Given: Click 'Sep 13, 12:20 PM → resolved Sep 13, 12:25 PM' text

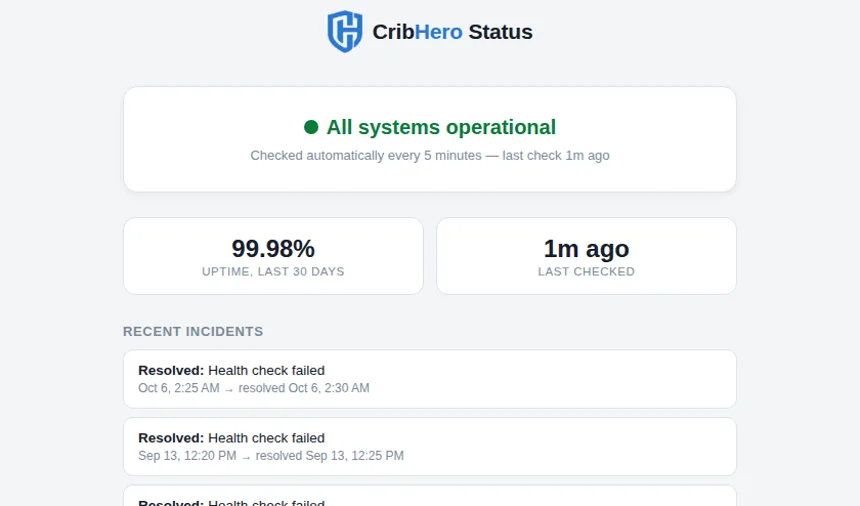Looking at the screenshot, I should (271, 456).
